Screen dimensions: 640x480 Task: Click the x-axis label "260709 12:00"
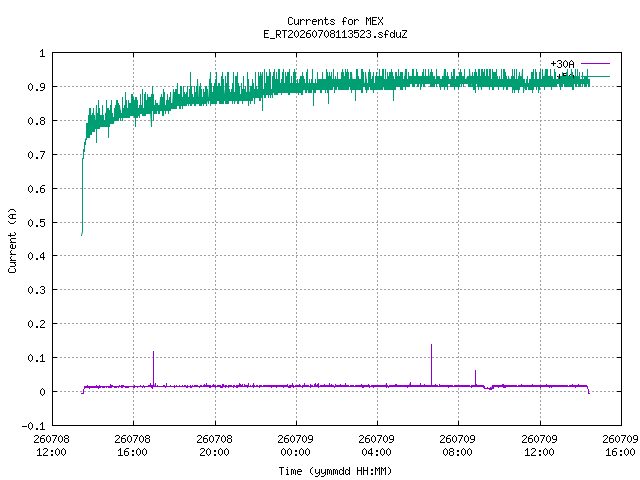click(539, 445)
